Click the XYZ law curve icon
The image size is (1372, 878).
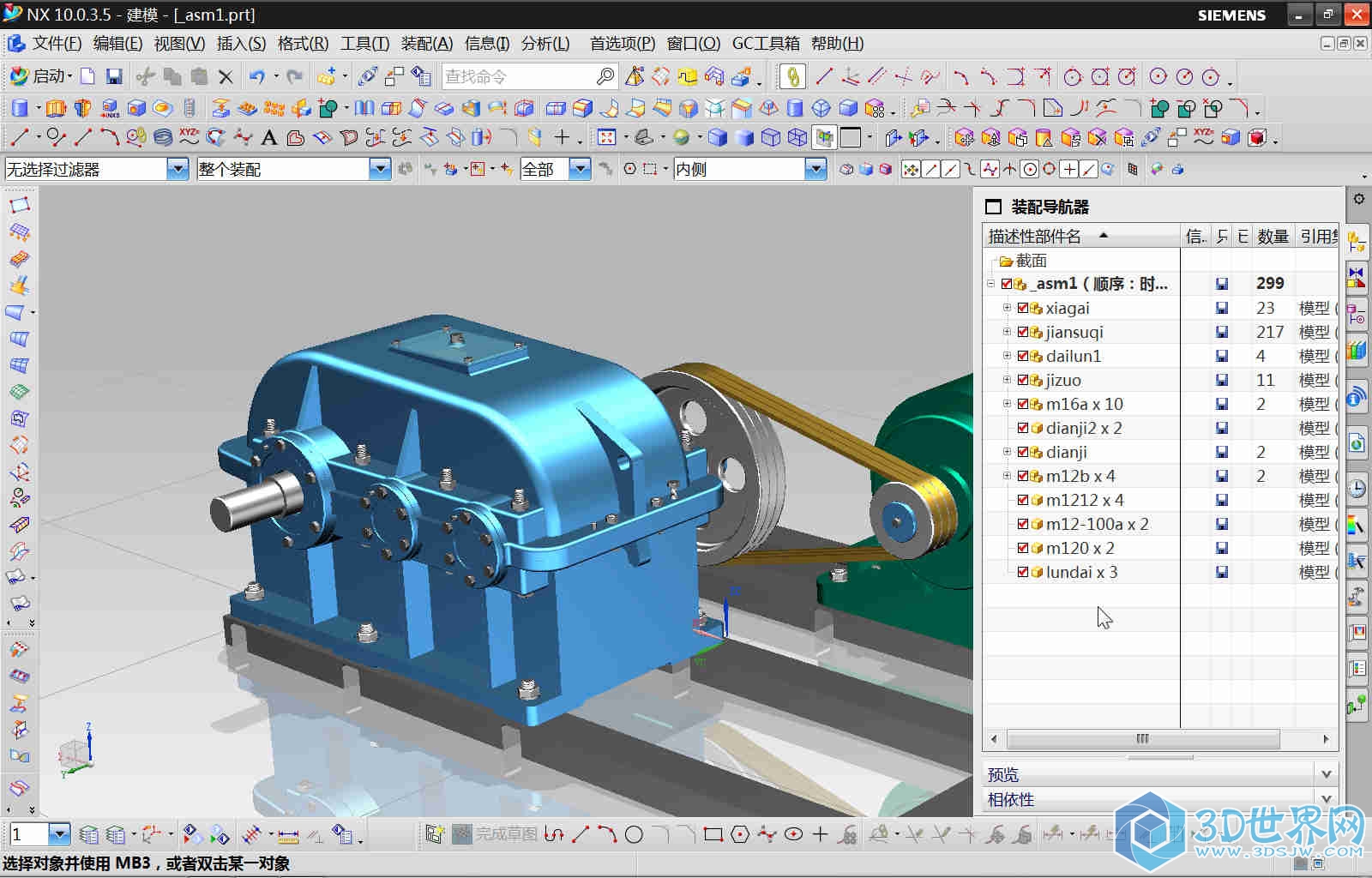pyautogui.click(x=189, y=137)
